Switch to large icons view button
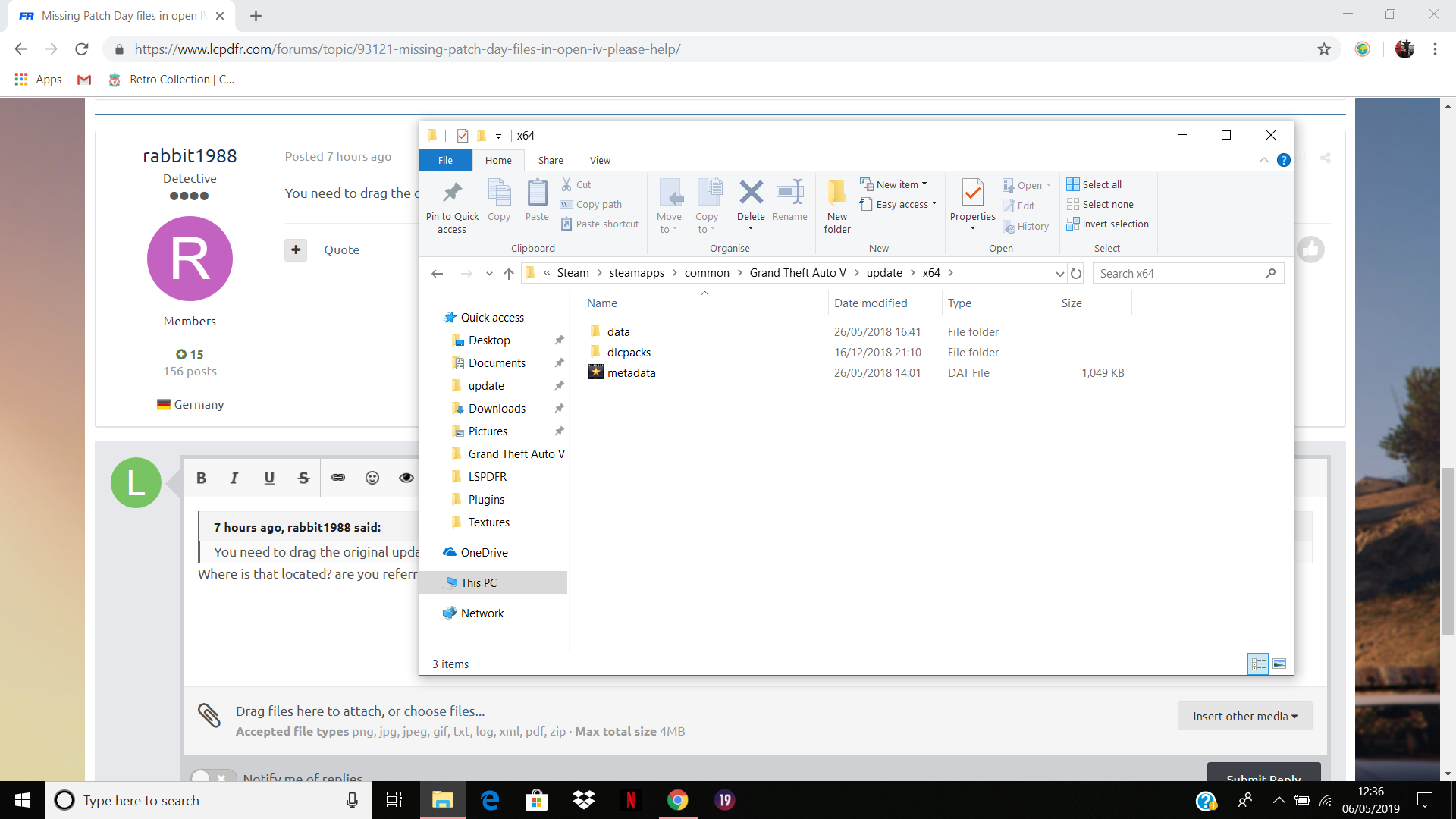This screenshot has width=1456, height=819. (x=1279, y=664)
